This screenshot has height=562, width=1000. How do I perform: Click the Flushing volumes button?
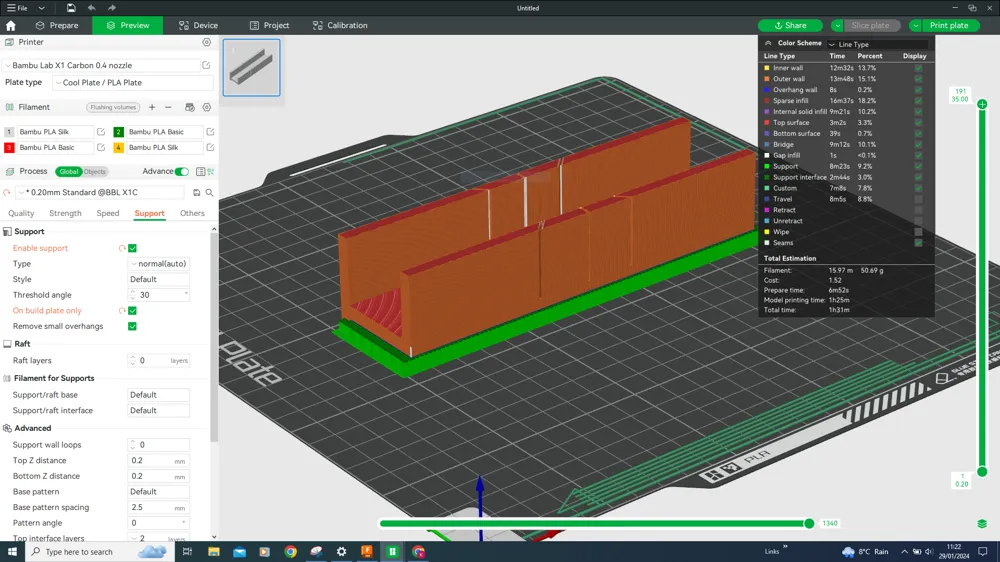click(x=113, y=107)
